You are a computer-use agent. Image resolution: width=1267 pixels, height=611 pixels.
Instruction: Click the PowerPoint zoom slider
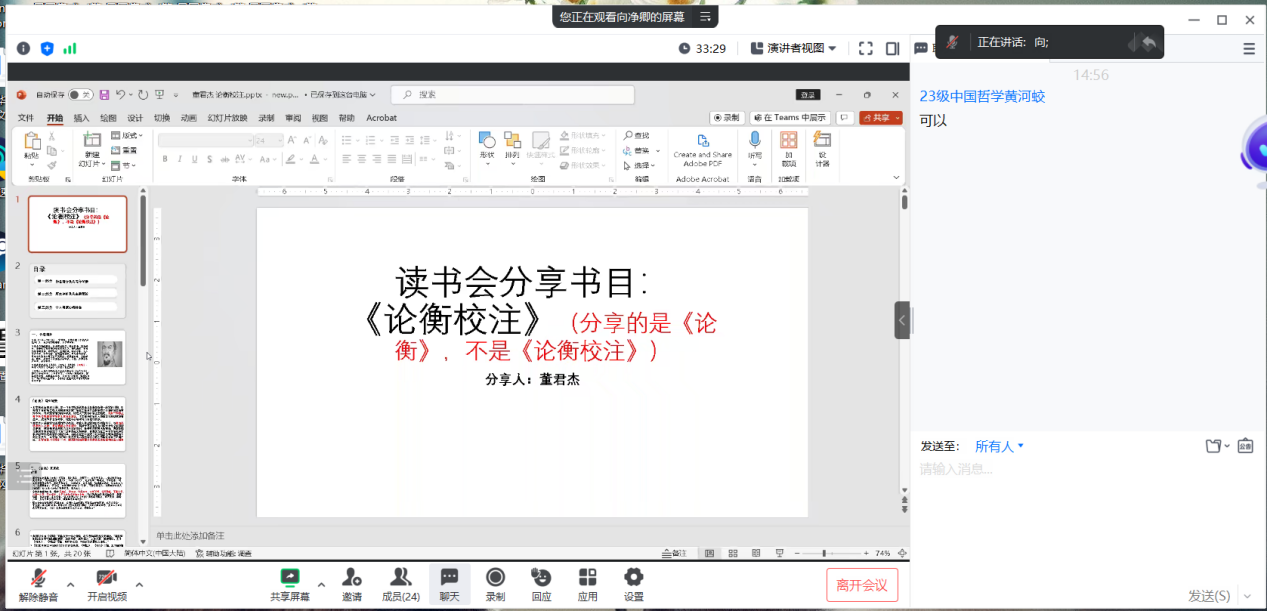[824, 553]
